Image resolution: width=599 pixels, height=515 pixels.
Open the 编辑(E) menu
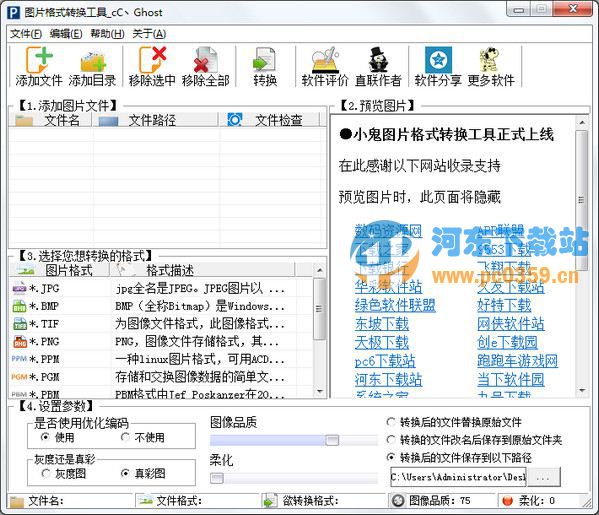(66, 34)
